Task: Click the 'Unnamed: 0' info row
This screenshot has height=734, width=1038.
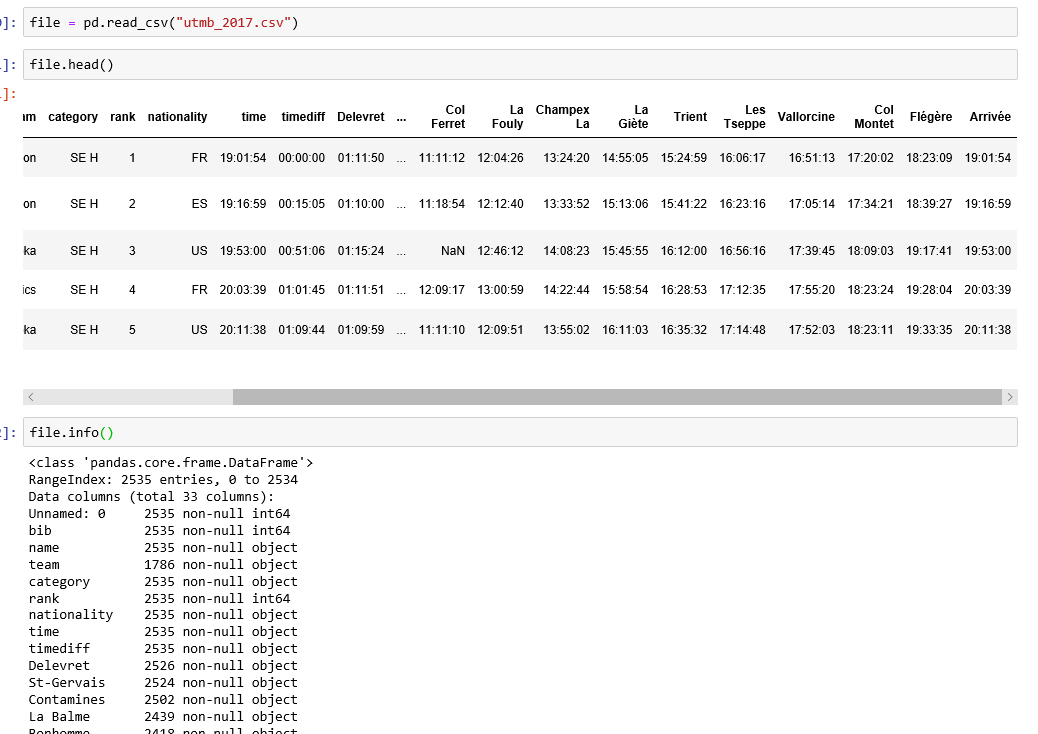Action: [x=159, y=514]
